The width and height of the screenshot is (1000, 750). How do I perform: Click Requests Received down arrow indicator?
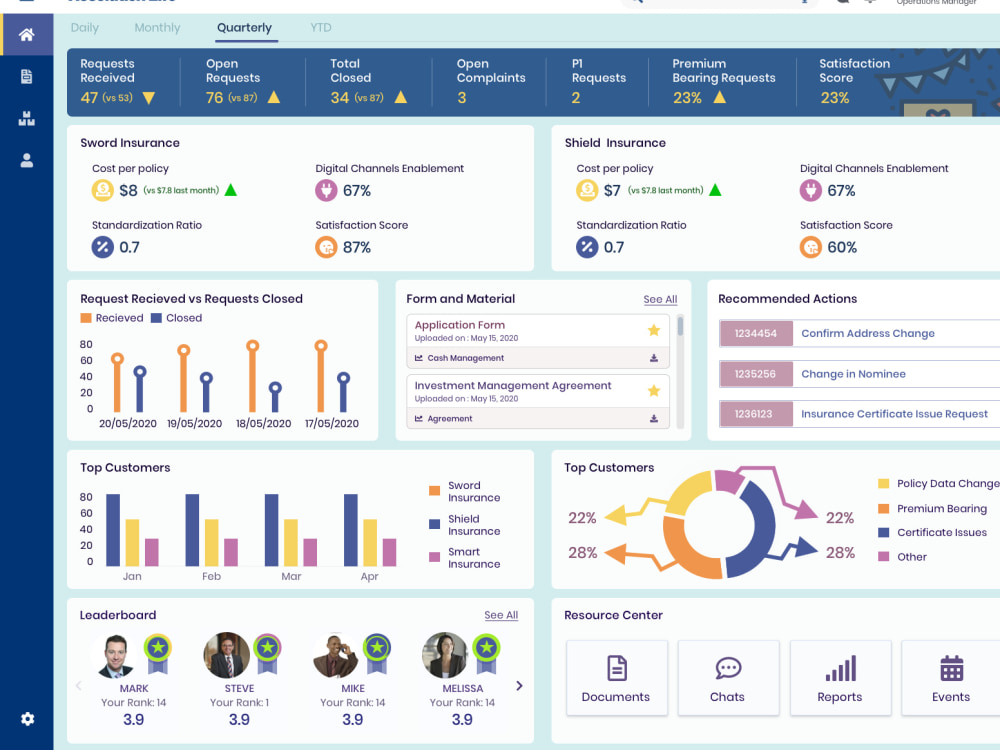[x=149, y=98]
